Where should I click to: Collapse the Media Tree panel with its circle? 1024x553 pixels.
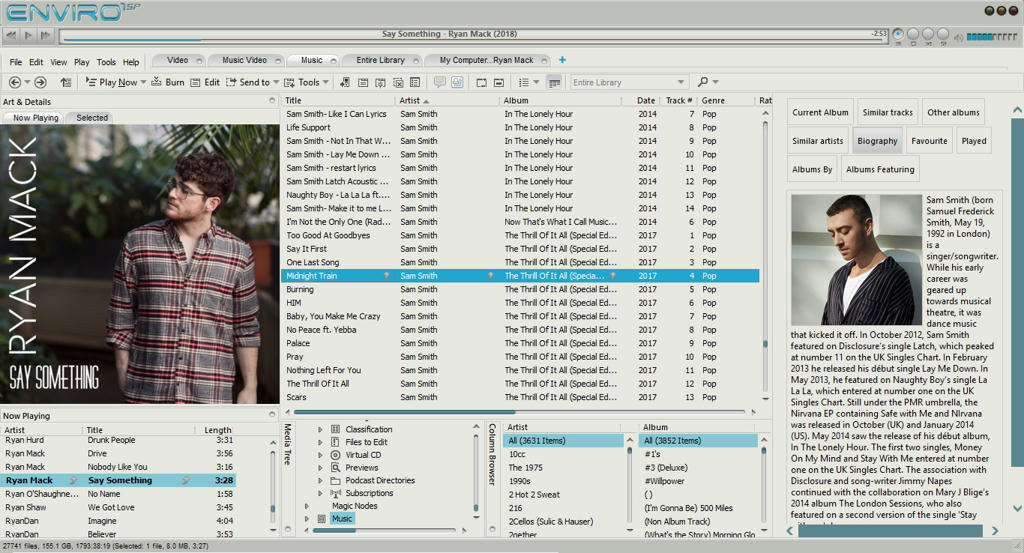tap(288, 529)
